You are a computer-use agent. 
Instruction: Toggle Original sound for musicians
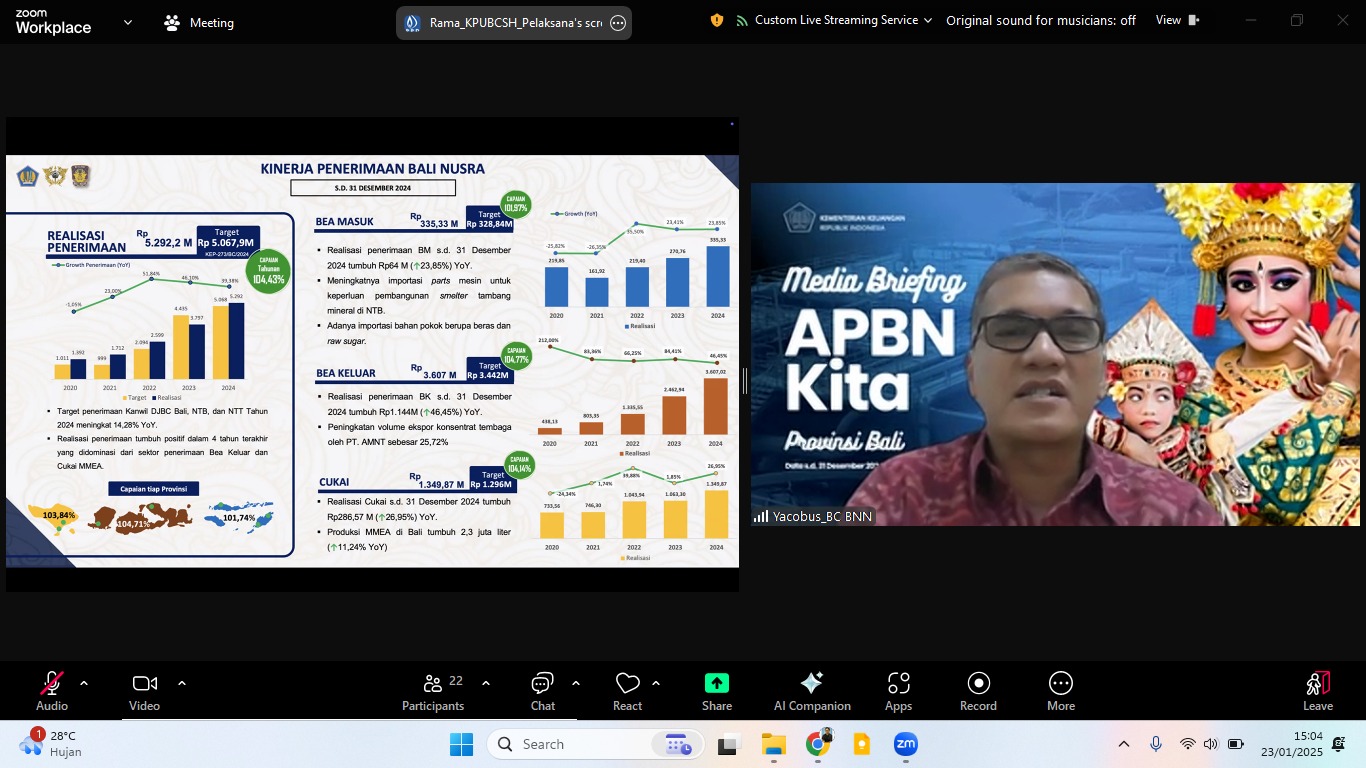tap(1041, 20)
